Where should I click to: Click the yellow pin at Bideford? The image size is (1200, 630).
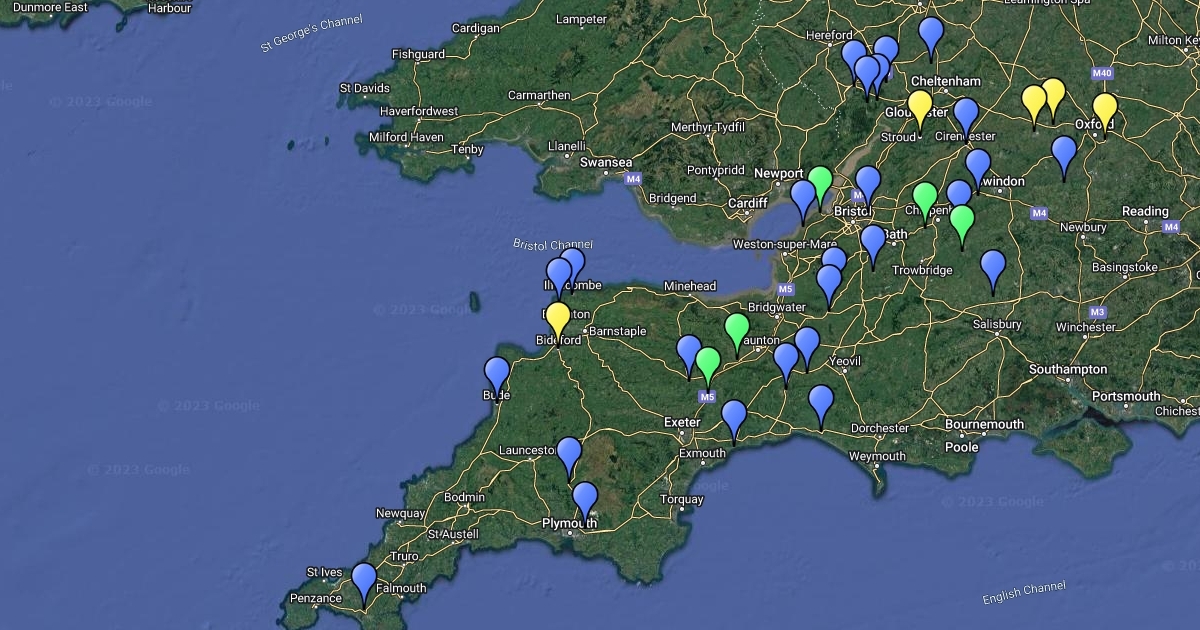[x=558, y=318]
